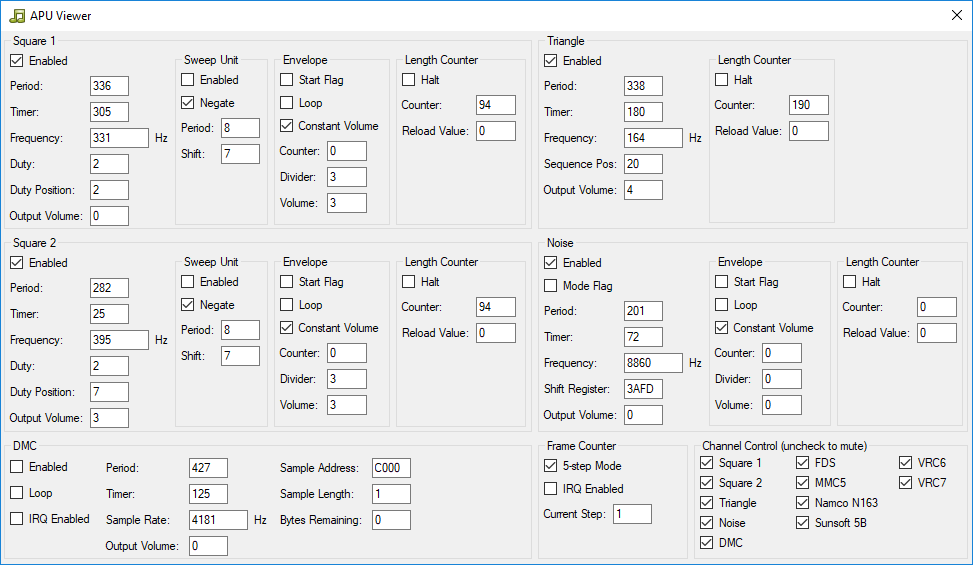Image resolution: width=973 pixels, height=565 pixels.
Task: Click the Square 1 Period field
Action: (109, 86)
